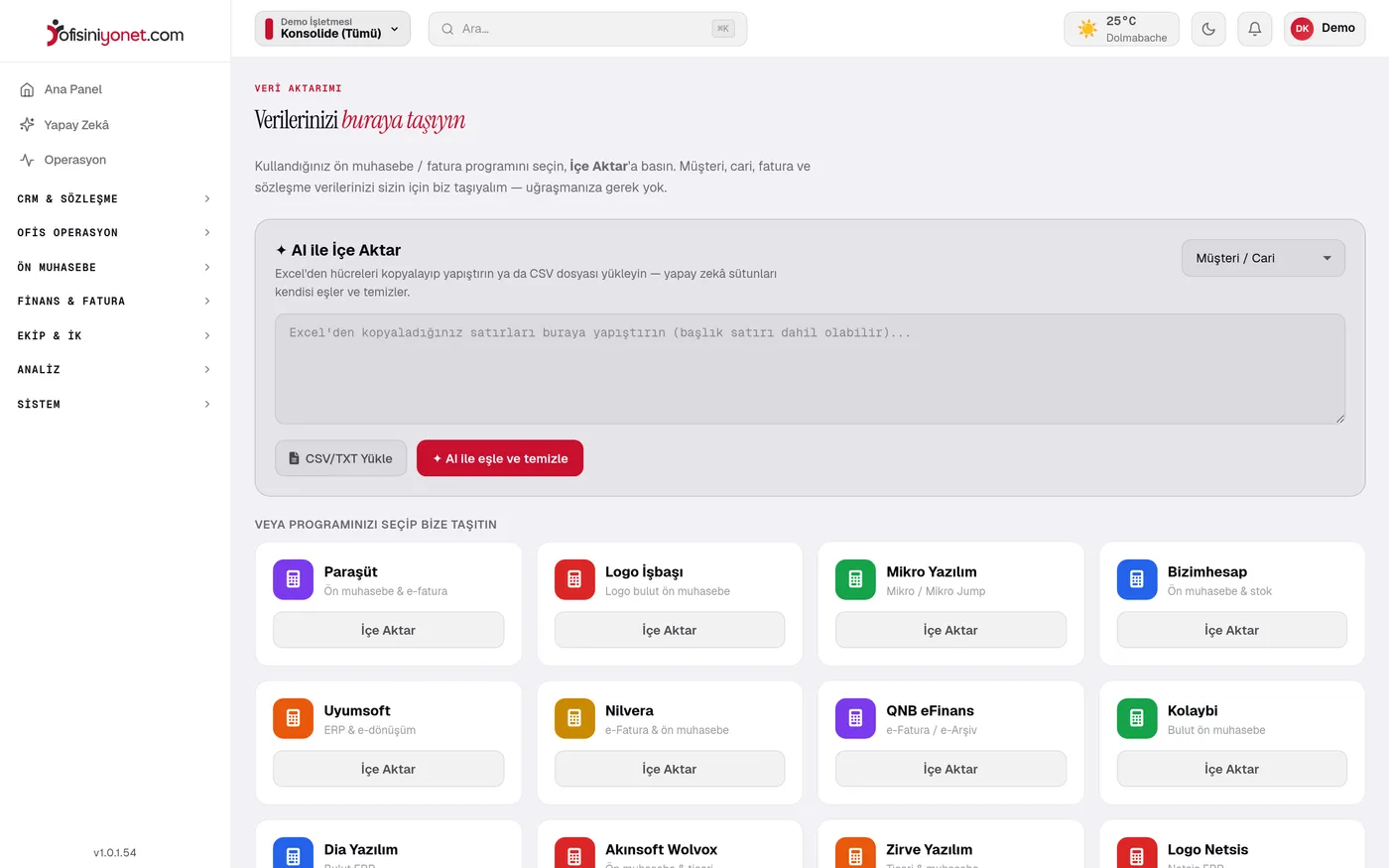Screen dimensions: 1389x868
Task: Click CSV/TXT Yükle button
Action: pos(340,458)
